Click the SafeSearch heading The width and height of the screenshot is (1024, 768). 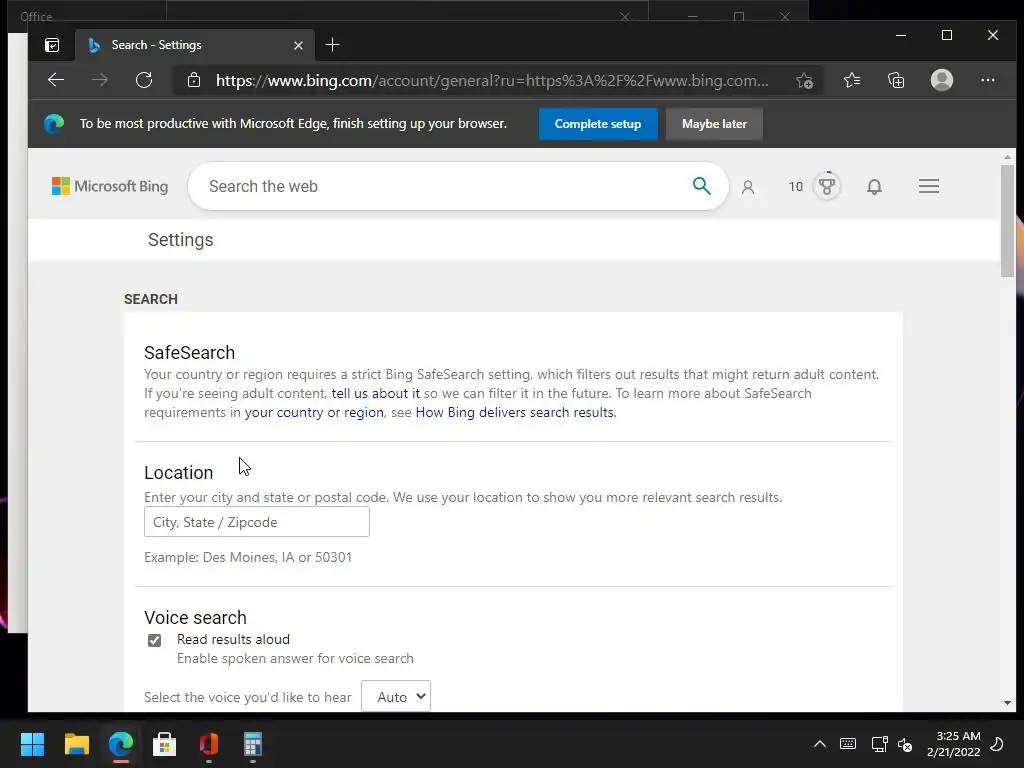189,353
